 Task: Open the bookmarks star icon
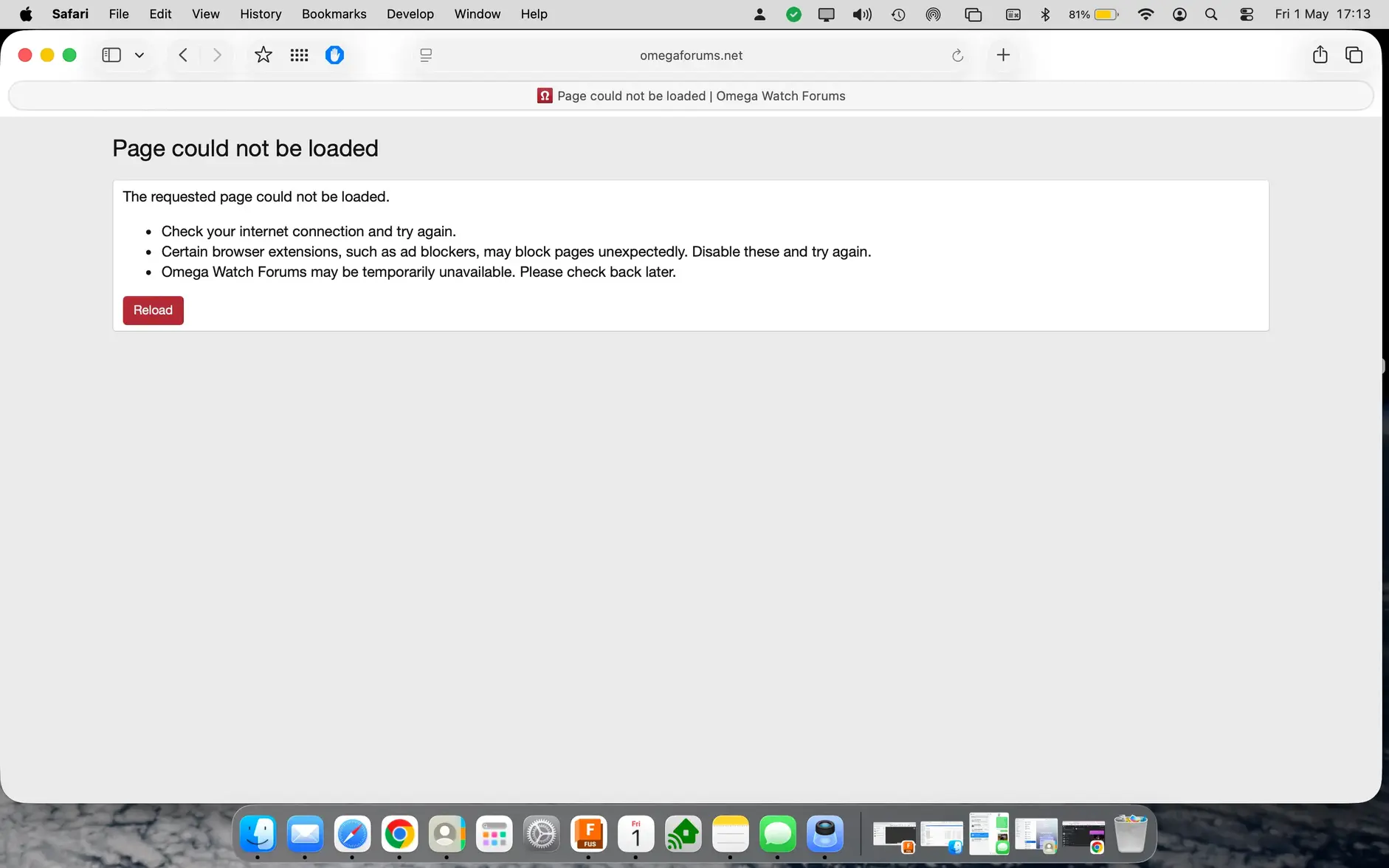click(263, 55)
